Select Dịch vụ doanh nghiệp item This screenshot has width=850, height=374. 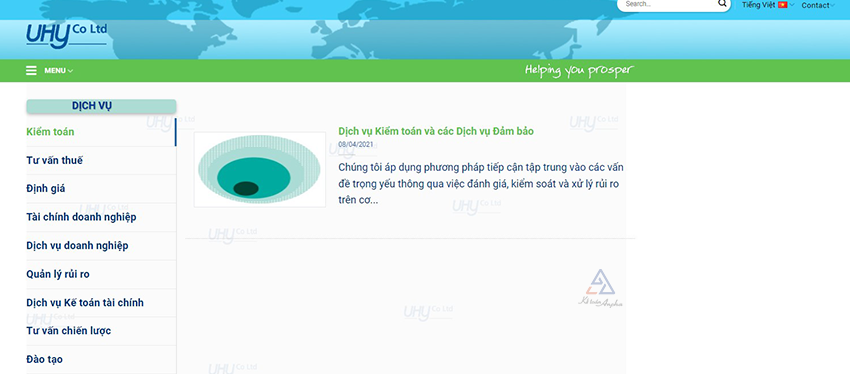click(x=77, y=246)
